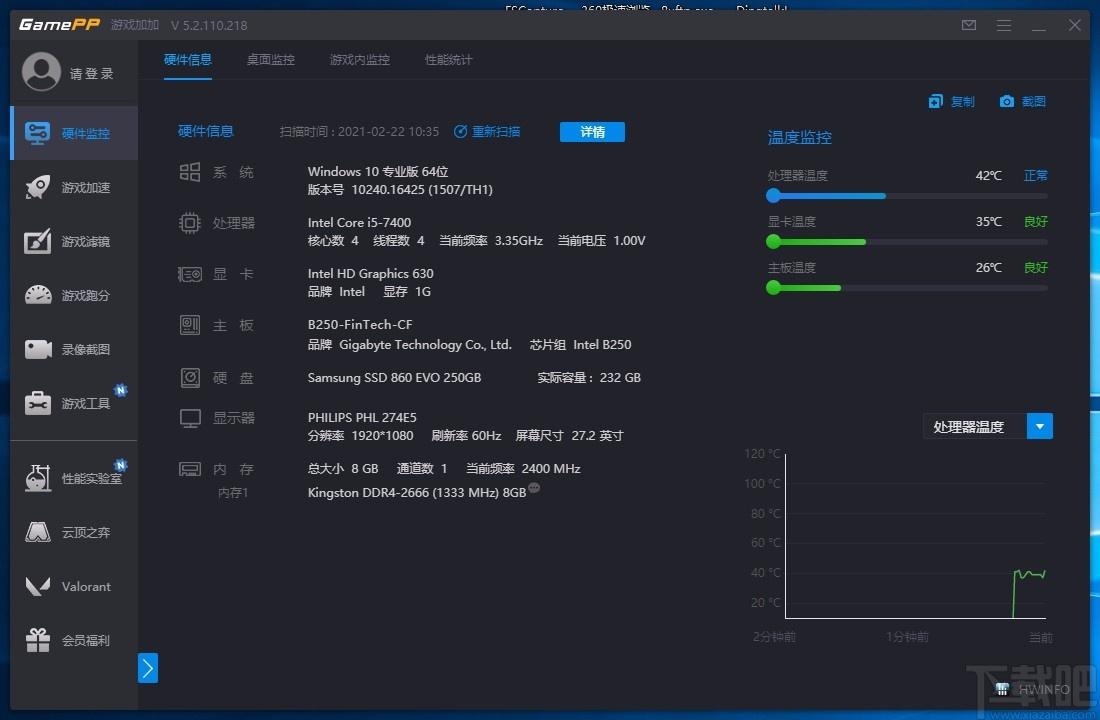Switch to 桌面监控 tab
This screenshot has height=720, width=1100.
coord(271,60)
